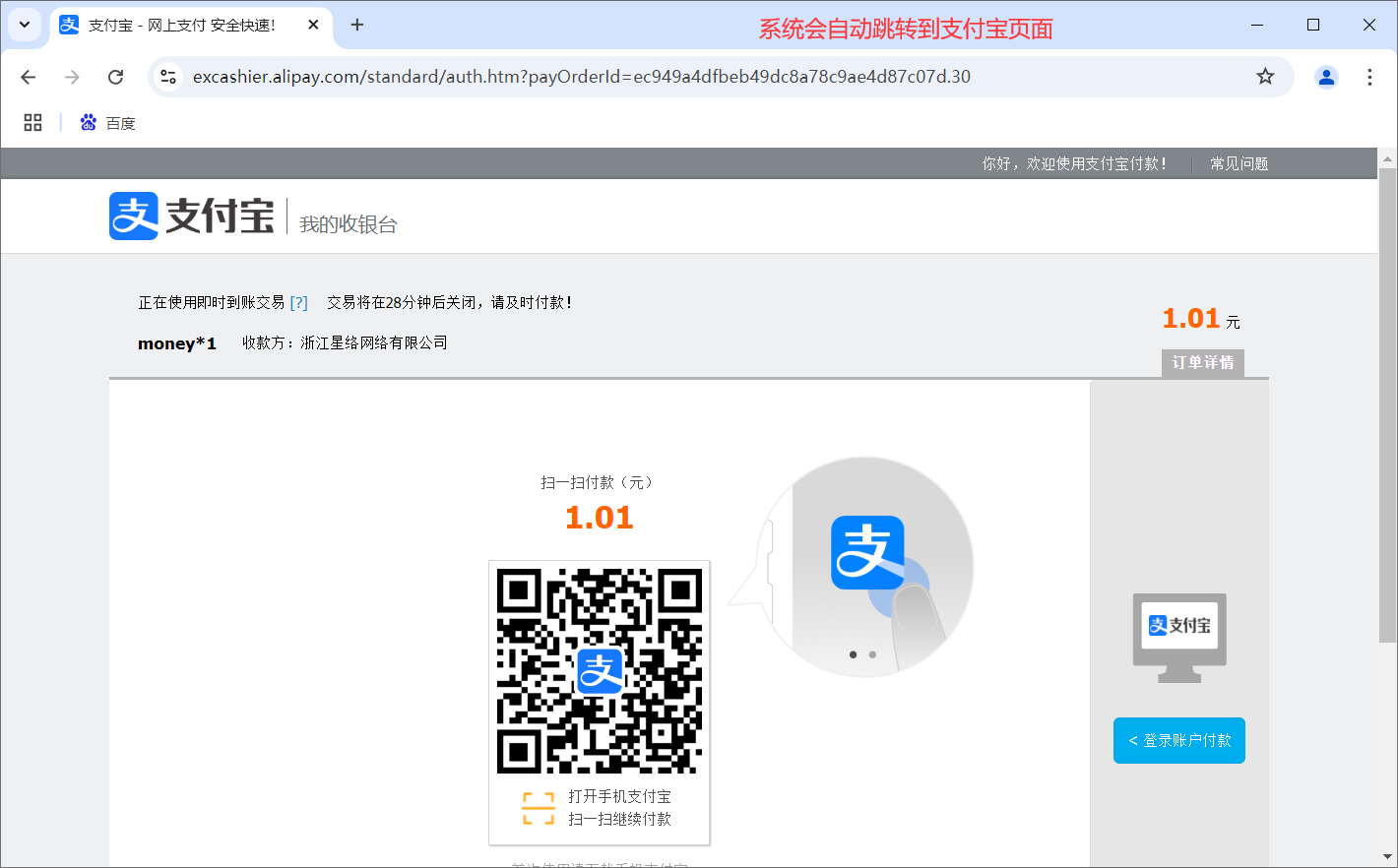Bookmark this page with star icon
The width and height of the screenshot is (1398, 868).
coord(1265,77)
